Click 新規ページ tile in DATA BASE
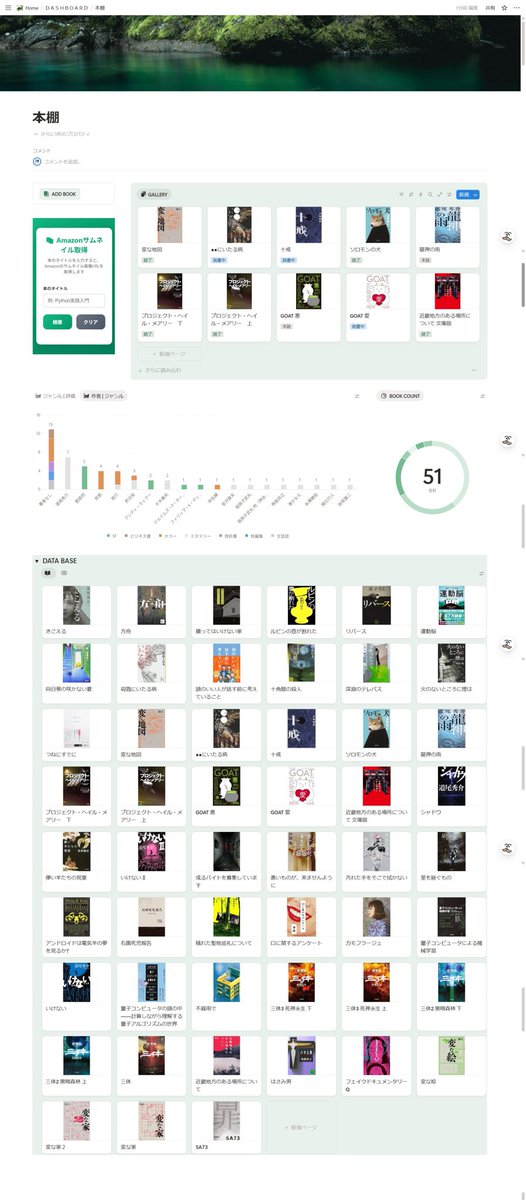This screenshot has width=526, height=1200. (x=301, y=1127)
